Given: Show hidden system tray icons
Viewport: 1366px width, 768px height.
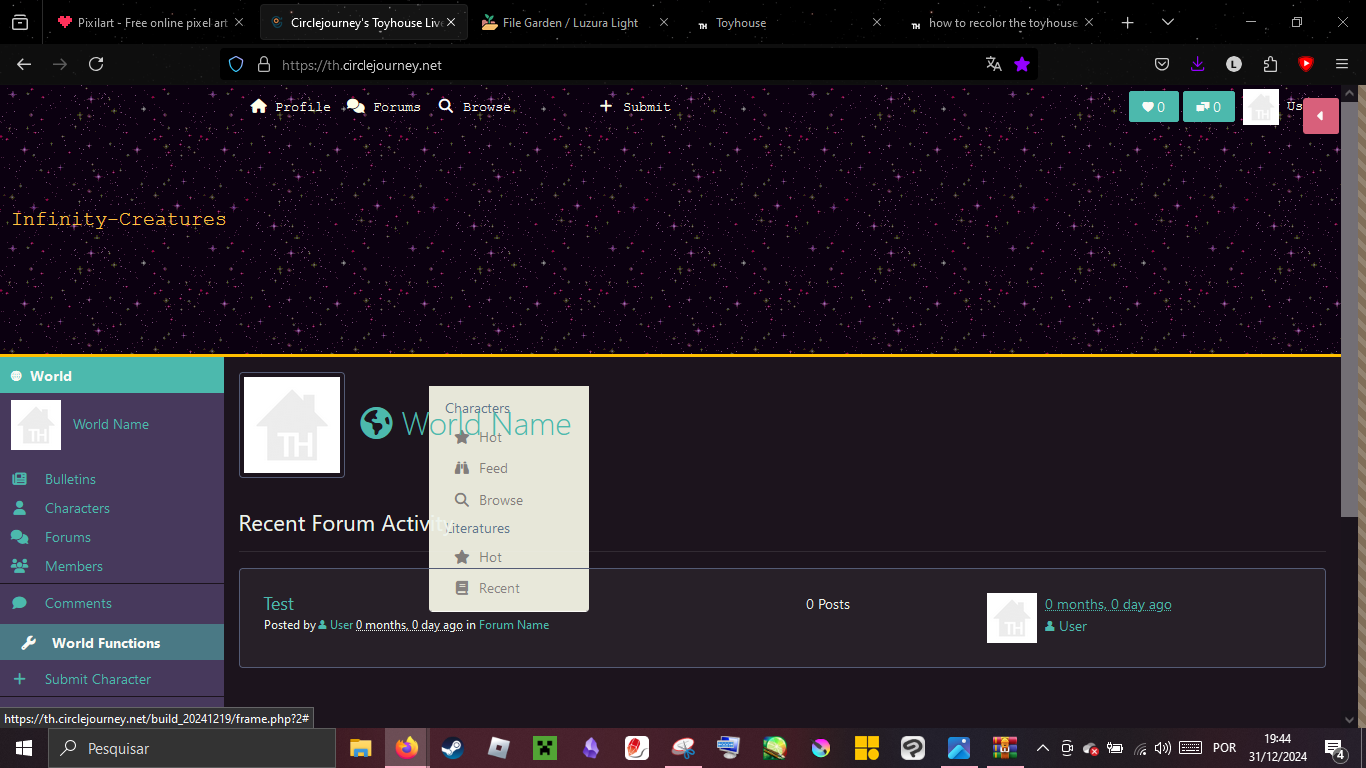Looking at the screenshot, I should point(1042,748).
